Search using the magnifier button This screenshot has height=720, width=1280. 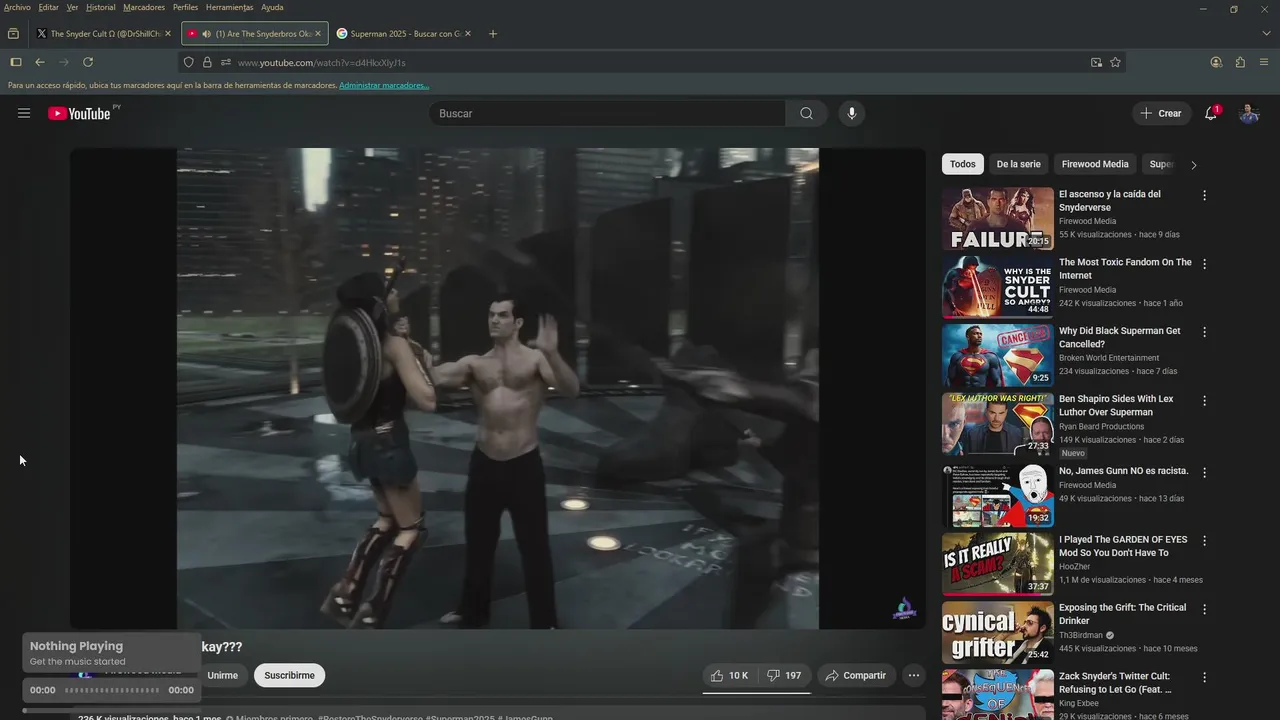(806, 113)
